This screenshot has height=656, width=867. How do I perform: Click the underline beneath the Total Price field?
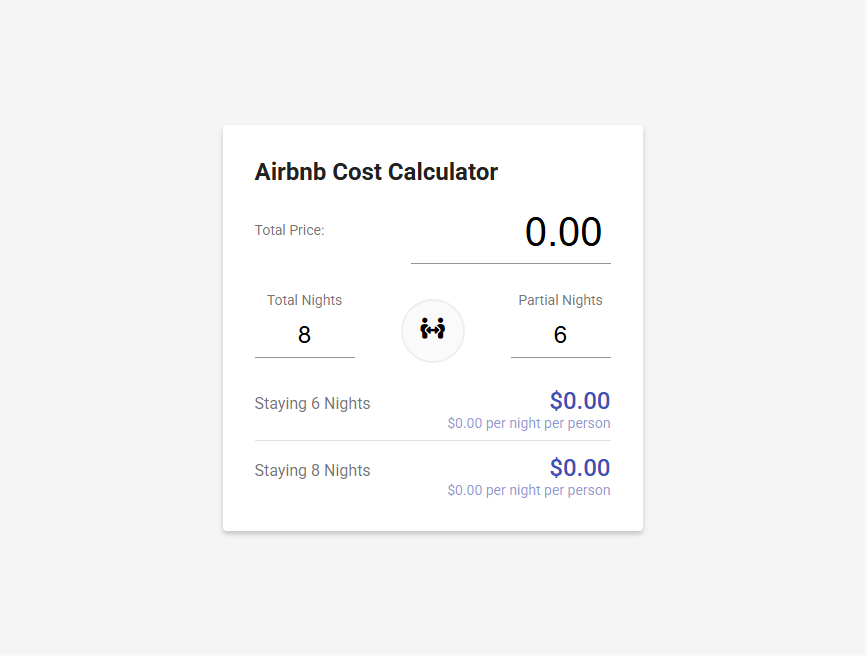511,264
